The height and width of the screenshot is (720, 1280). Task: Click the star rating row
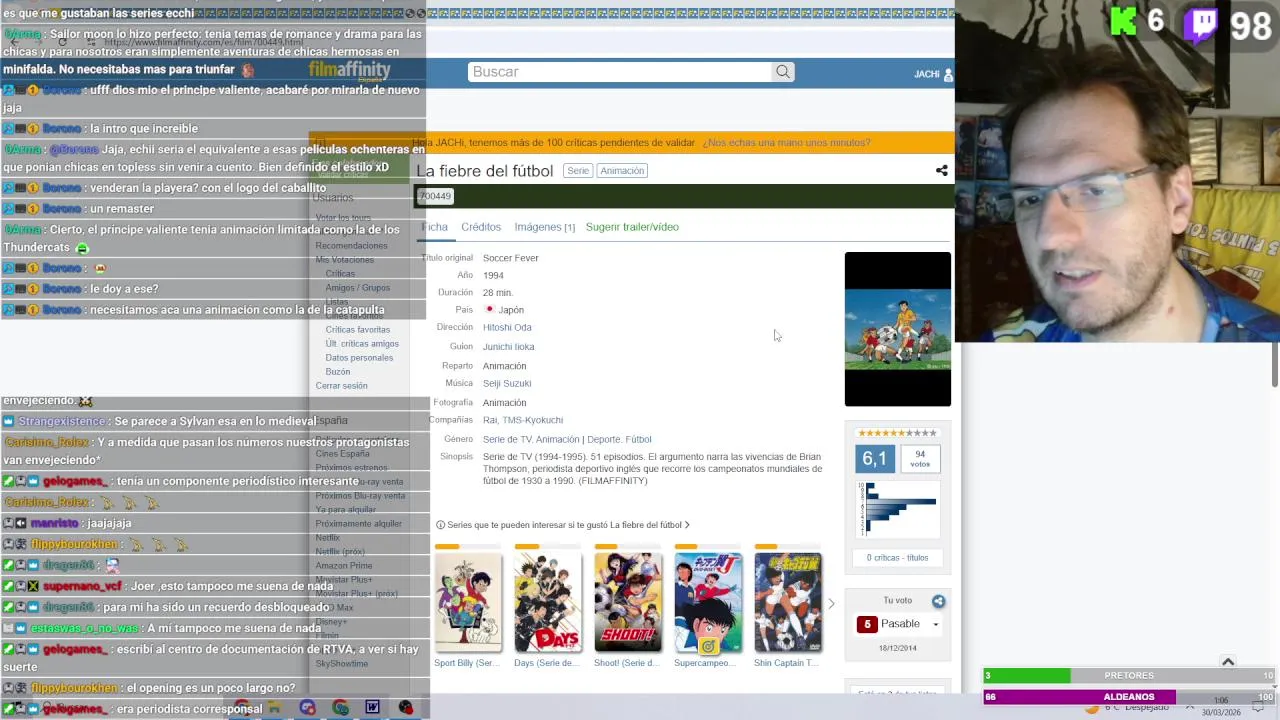[x=897, y=433]
